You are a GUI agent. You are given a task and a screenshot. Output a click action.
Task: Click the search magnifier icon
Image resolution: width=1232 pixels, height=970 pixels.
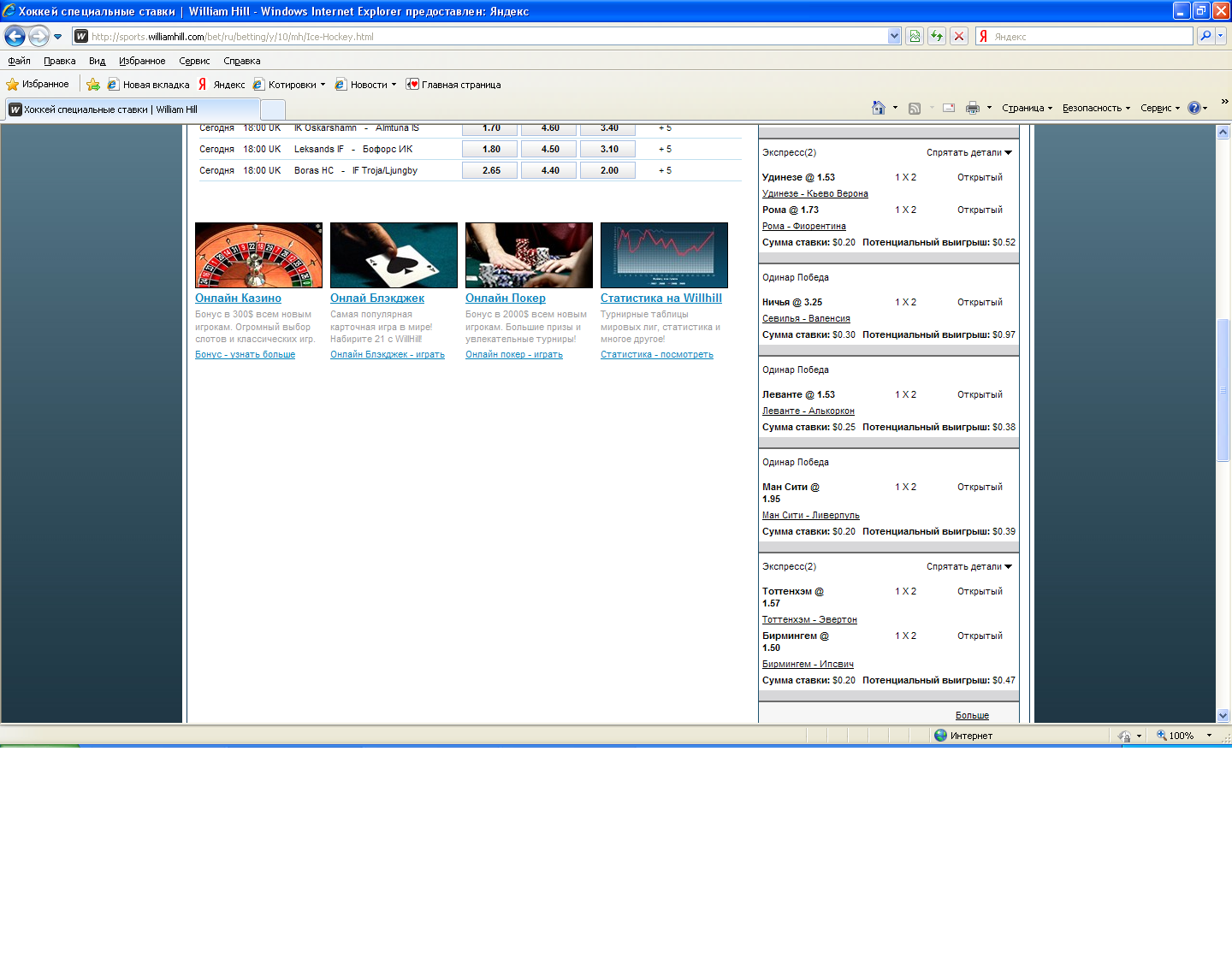pyautogui.click(x=1205, y=36)
